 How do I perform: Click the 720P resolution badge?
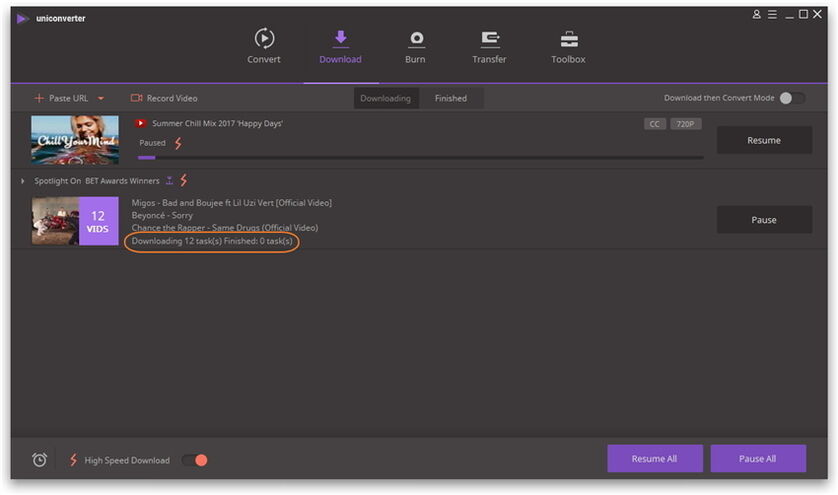click(685, 124)
